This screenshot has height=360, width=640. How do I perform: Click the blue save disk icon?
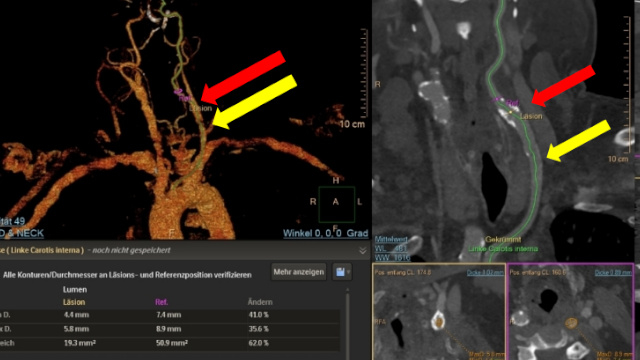[340, 272]
